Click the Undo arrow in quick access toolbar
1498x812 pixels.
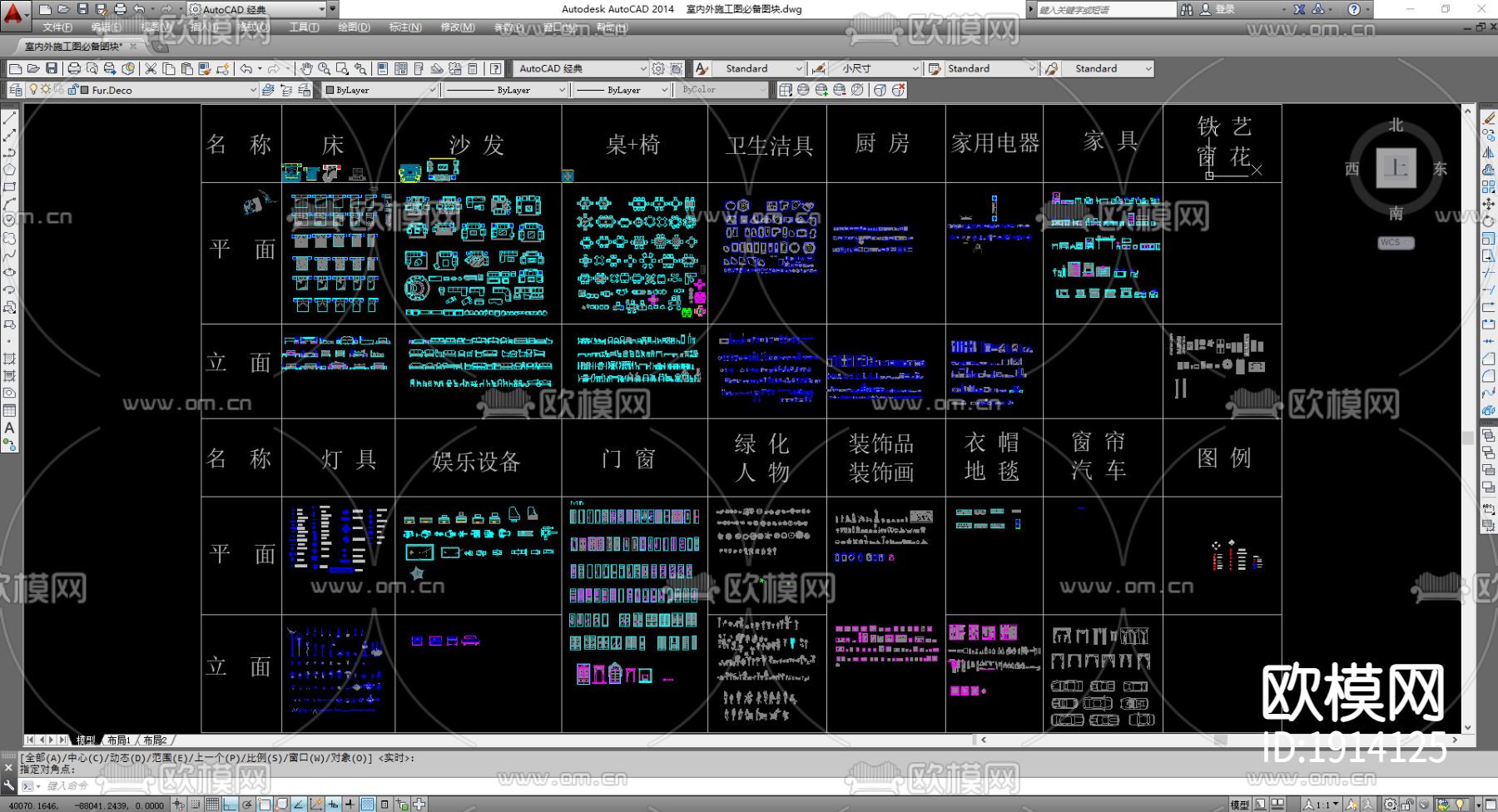point(139,9)
